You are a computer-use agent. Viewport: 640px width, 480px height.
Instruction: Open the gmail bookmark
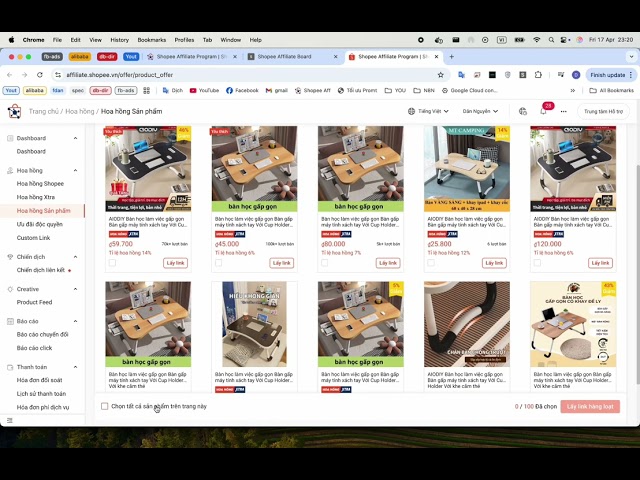pyautogui.click(x=276, y=90)
